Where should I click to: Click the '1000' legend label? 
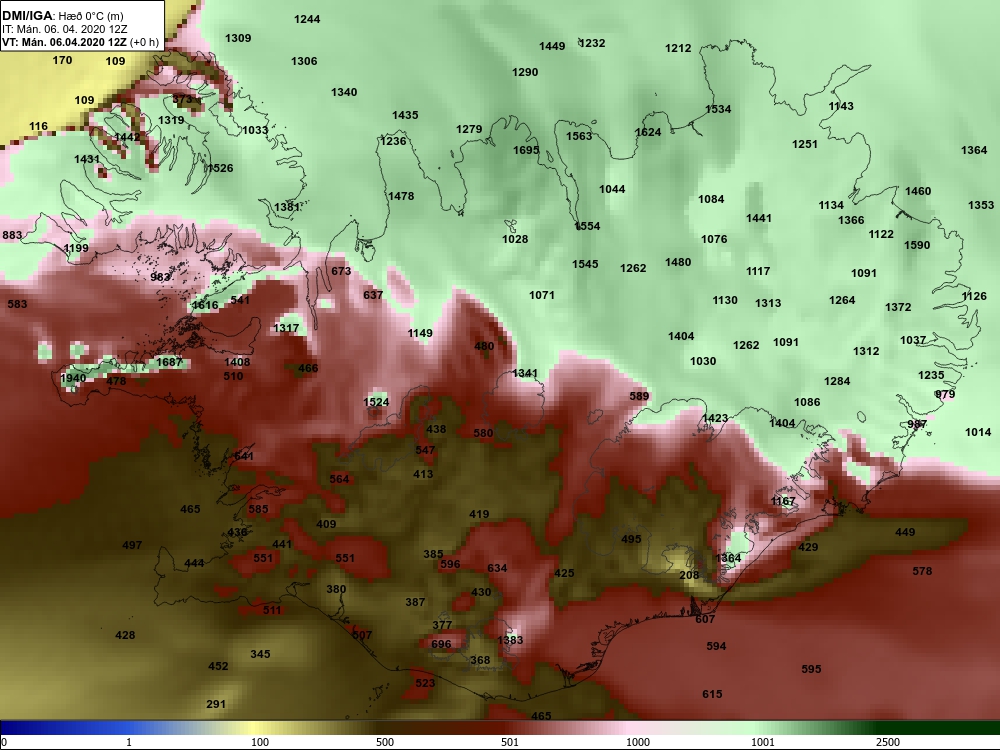coord(638,742)
